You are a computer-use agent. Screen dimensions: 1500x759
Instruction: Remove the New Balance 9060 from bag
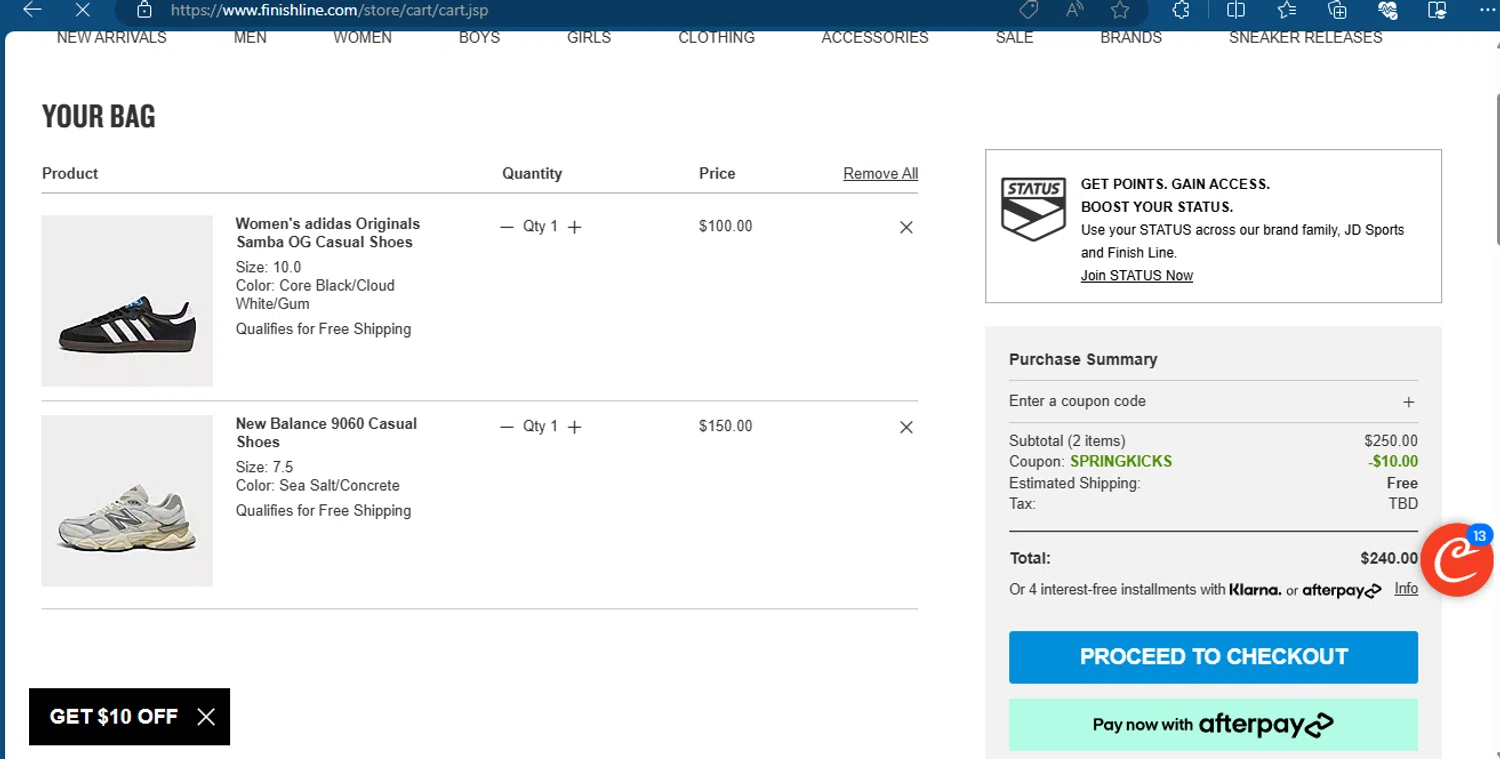[906, 427]
